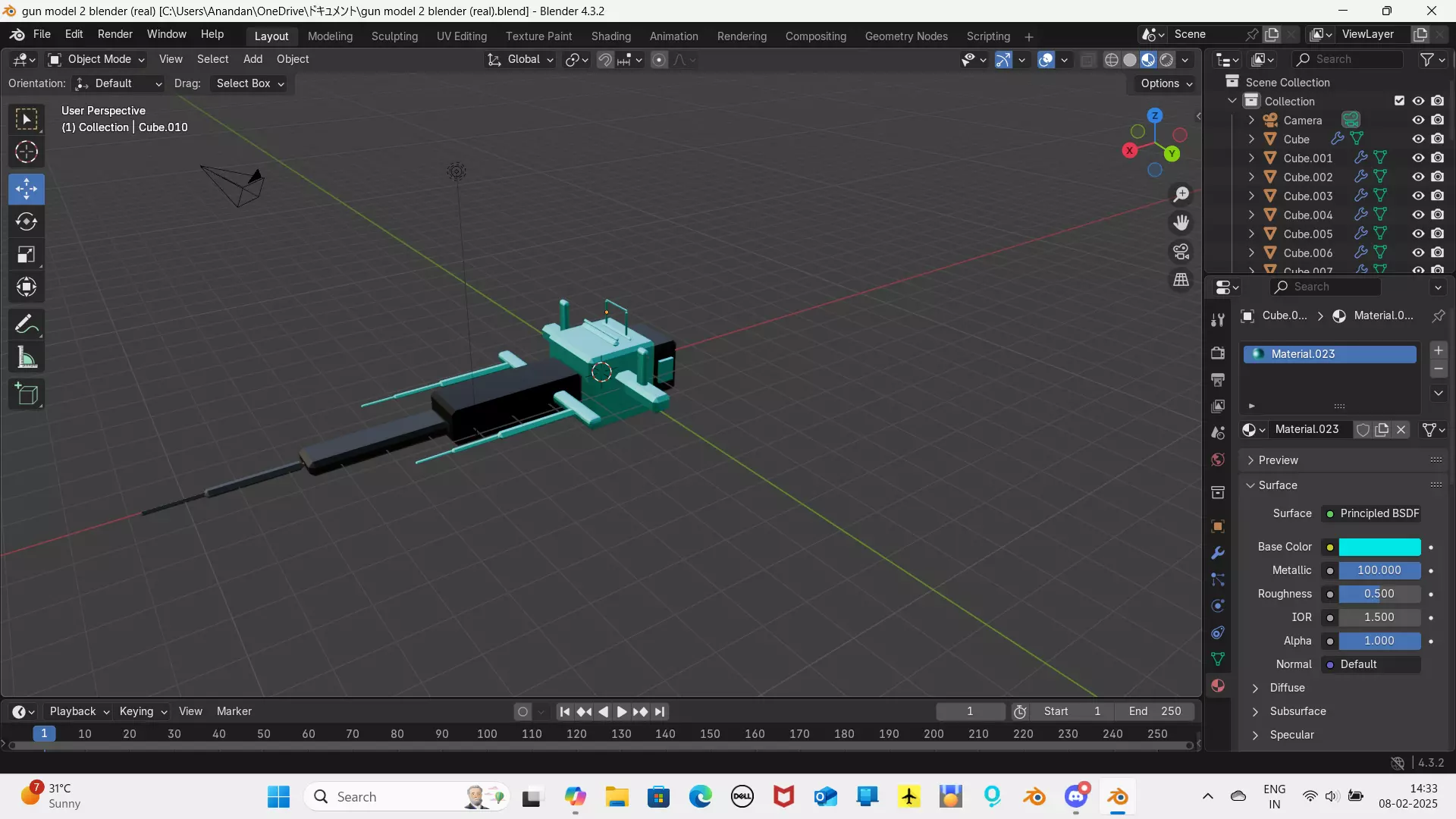Open the Render menu
Image resolution: width=1456 pixels, height=819 pixels.
click(x=115, y=34)
